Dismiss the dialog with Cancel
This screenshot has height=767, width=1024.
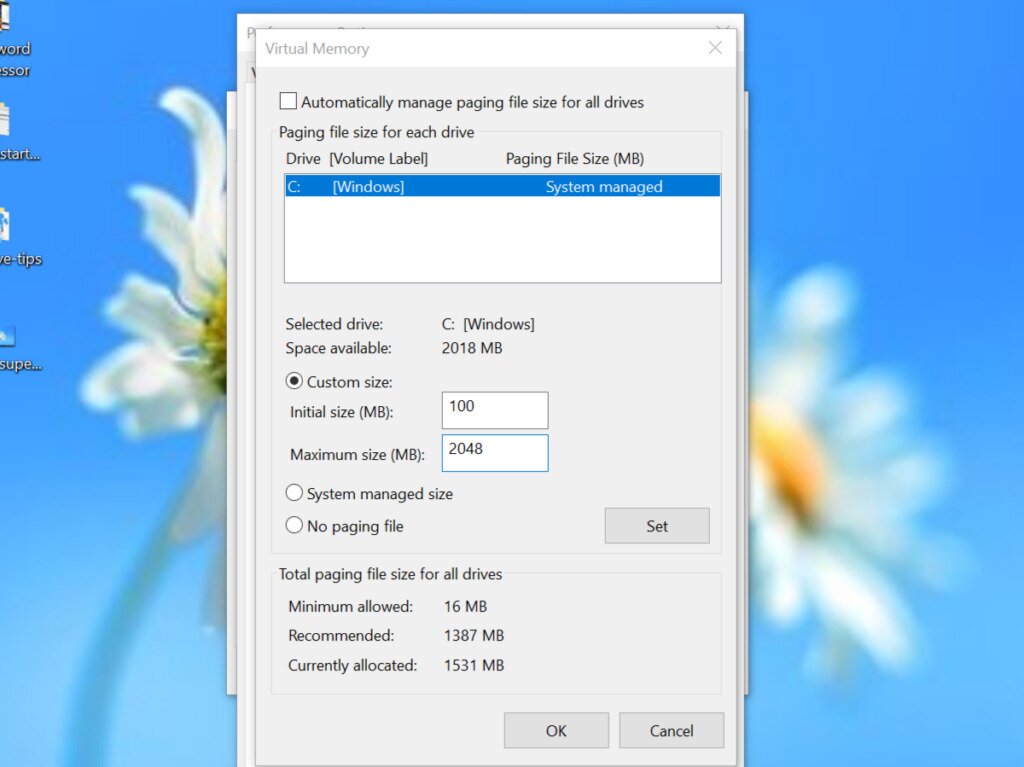[670, 730]
